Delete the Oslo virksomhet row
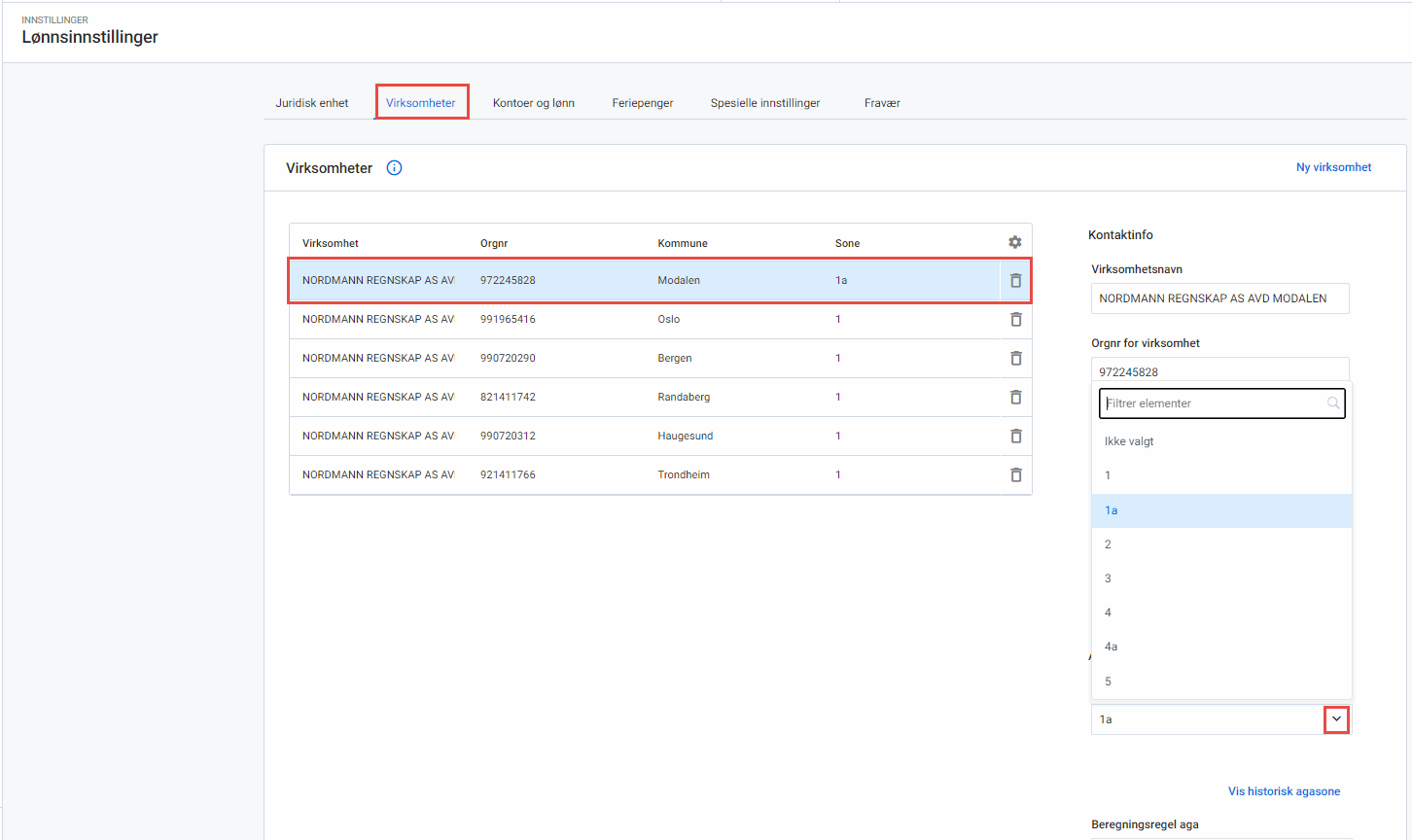Image resolution: width=1412 pixels, height=840 pixels. 1015,320
